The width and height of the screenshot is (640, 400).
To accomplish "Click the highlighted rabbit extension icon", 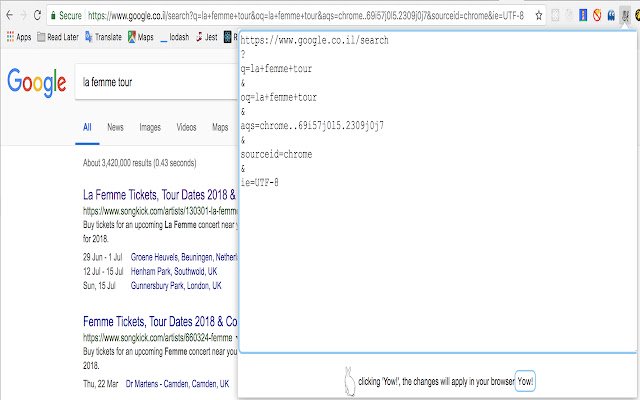I will (625, 16).
